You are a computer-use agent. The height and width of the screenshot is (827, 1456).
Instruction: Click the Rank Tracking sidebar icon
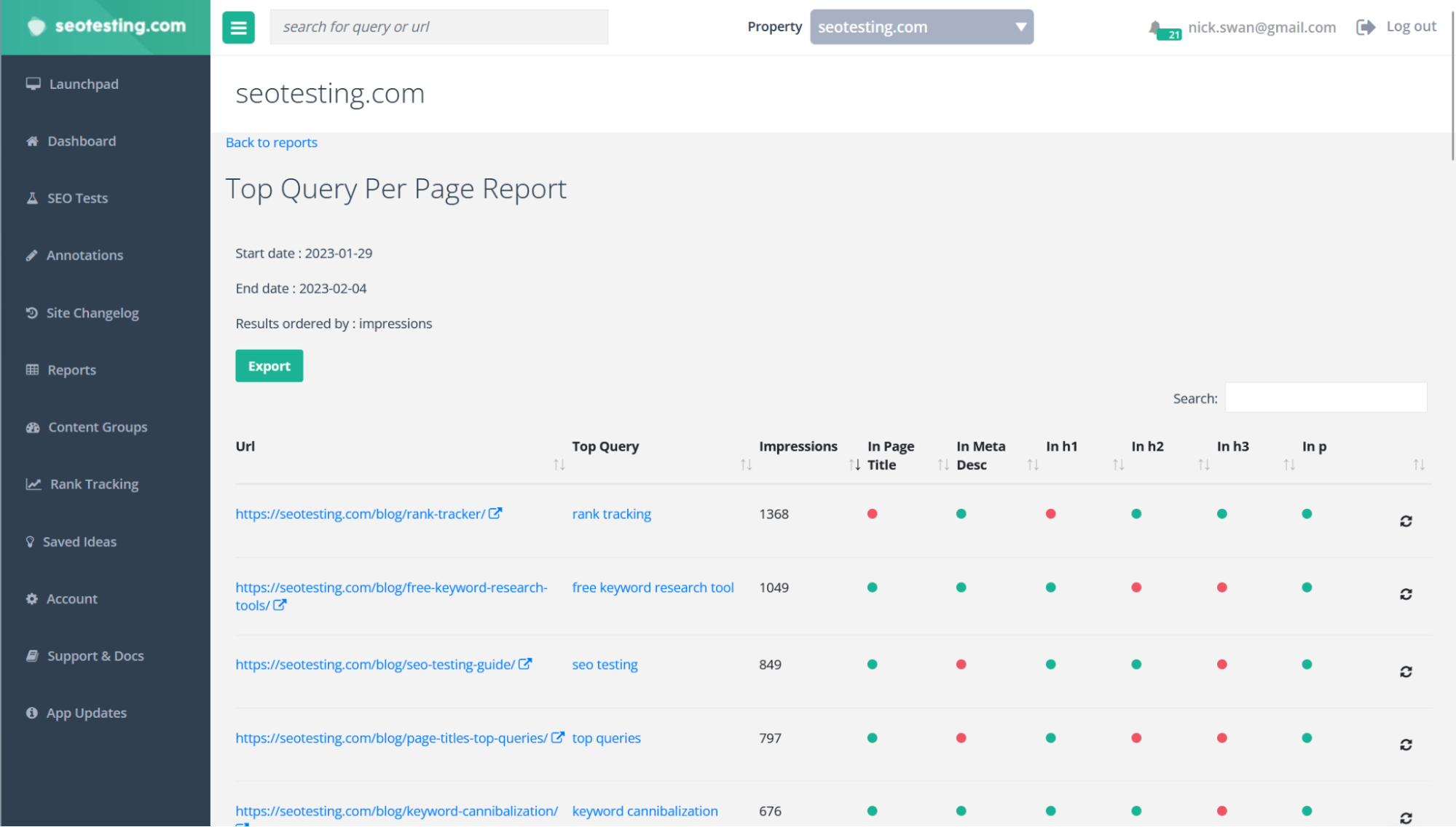pos(32,483)
